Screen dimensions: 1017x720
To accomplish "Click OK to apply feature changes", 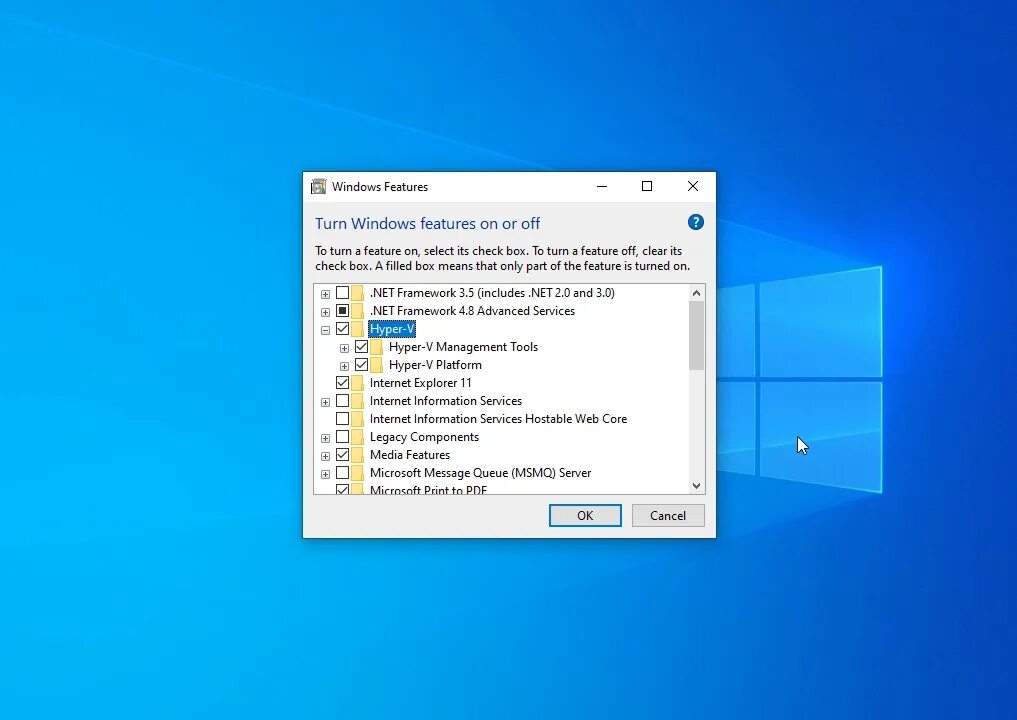I will (585, 516).
